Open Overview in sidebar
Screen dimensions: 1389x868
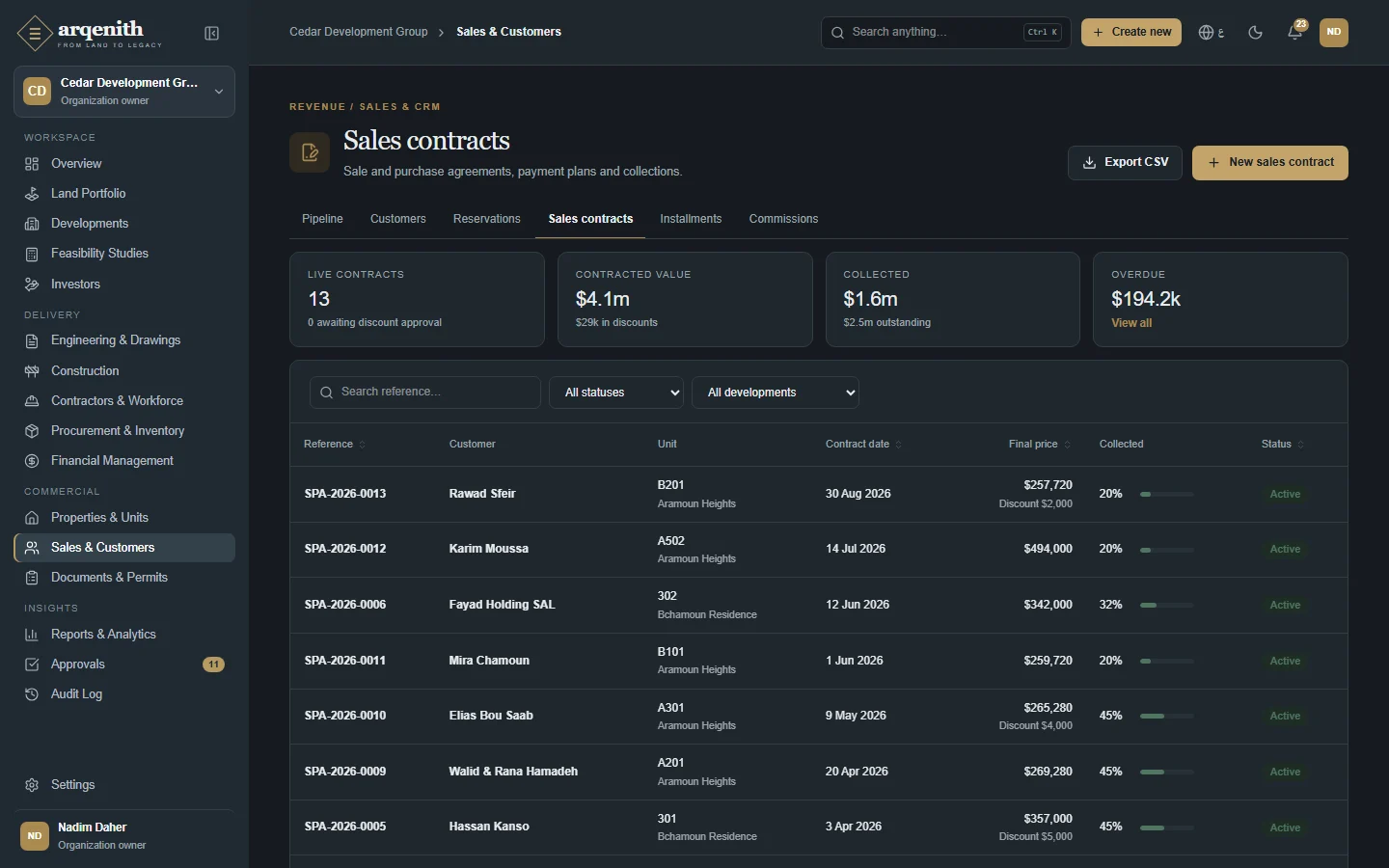(x=124, y=164)
